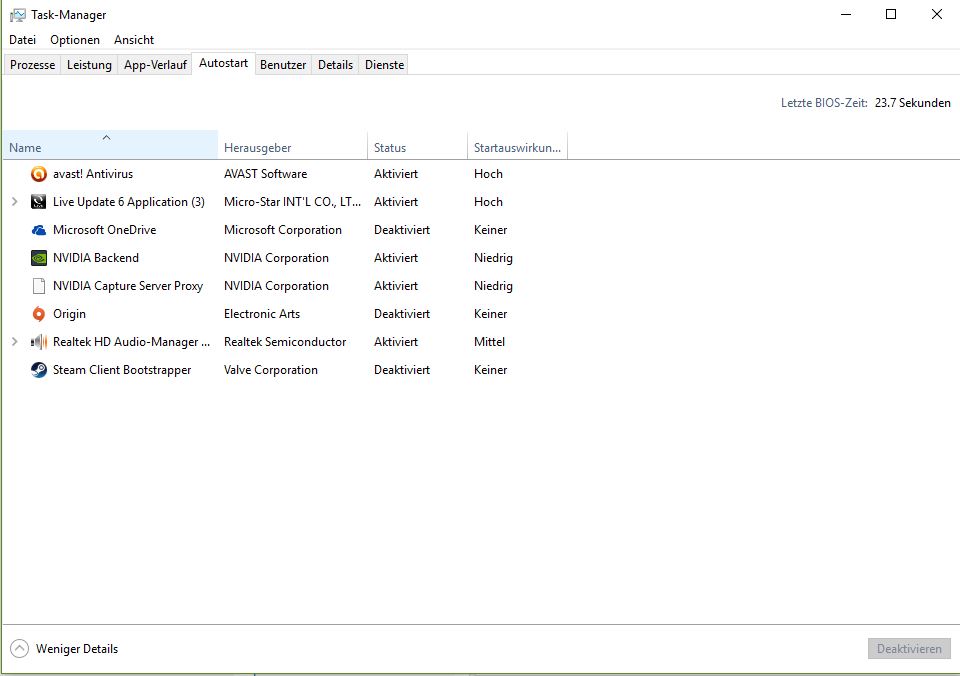The width and height of the screenshot is (960, 676).
Task: Switch to the App-Verlauf tab
Action: pyautogui.click(x=155, y=65)
